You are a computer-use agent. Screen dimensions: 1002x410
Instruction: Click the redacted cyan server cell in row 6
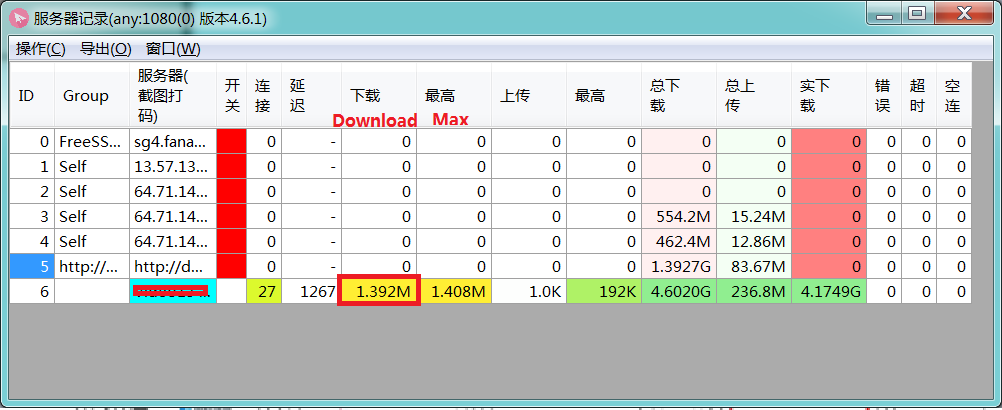click(173, 291)
